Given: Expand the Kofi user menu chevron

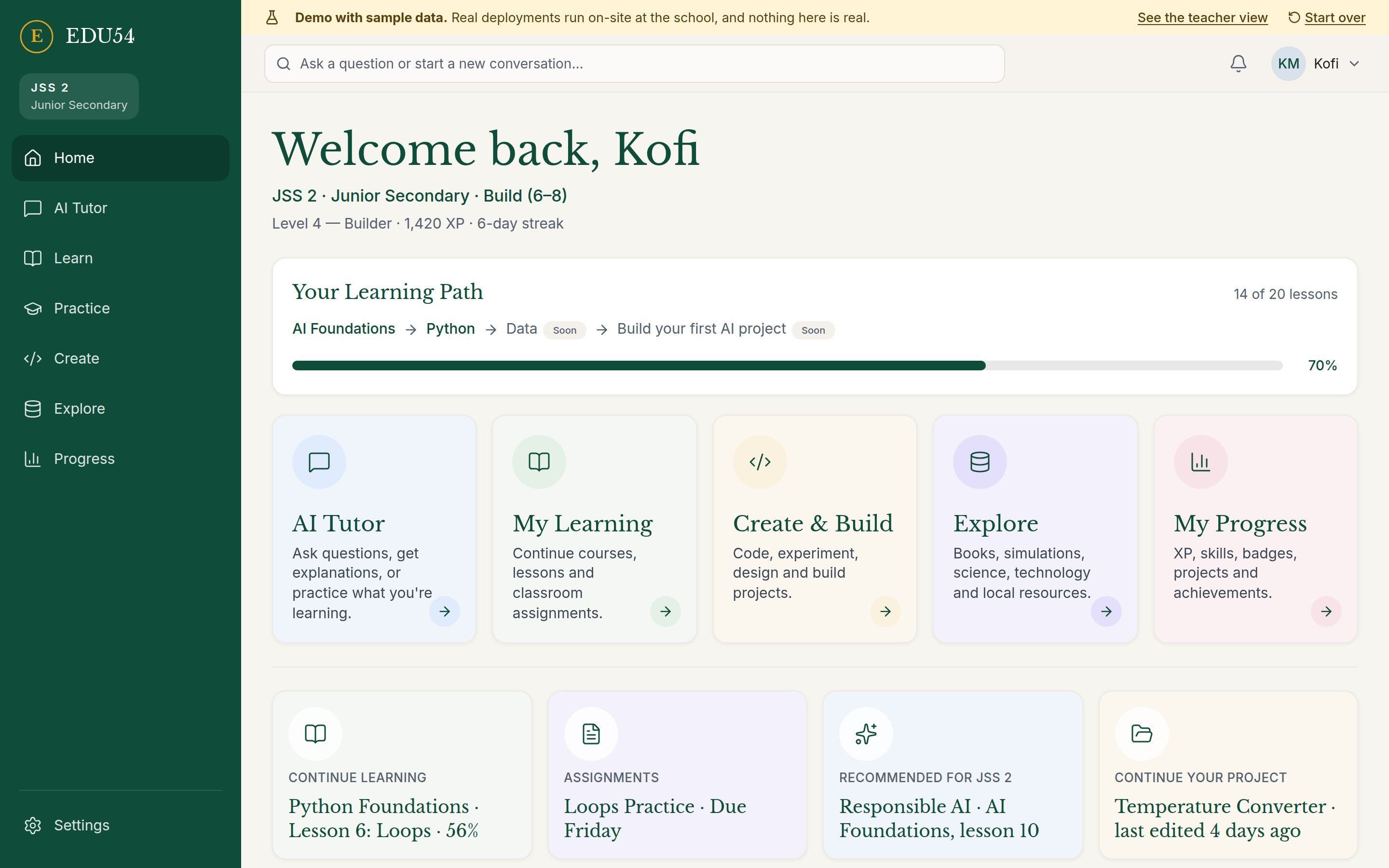Looking at the screenshot, I should [x=1354, y=64].
